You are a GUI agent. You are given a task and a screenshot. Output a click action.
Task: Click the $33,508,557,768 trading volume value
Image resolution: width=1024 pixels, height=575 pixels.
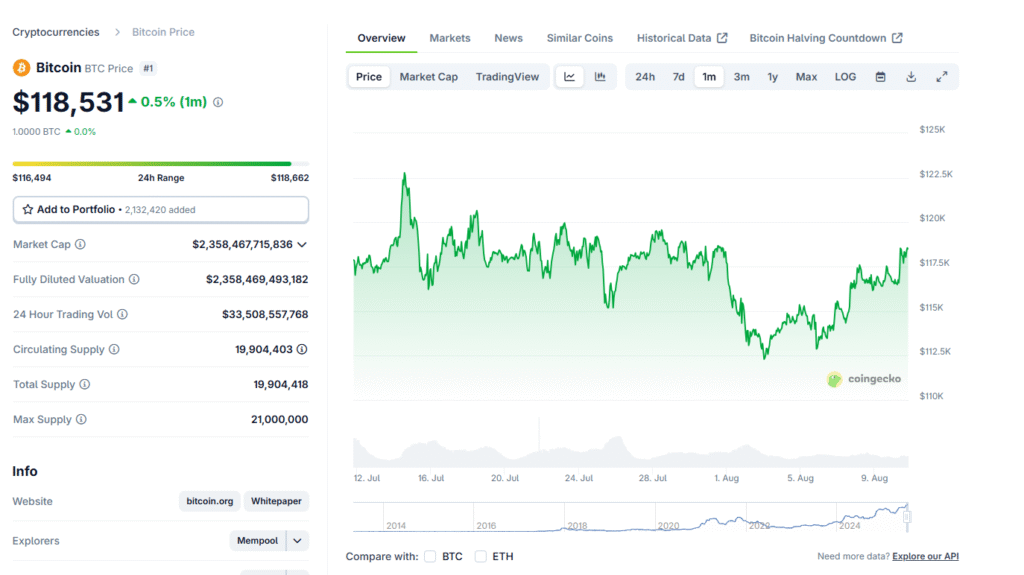click(265, 314)
